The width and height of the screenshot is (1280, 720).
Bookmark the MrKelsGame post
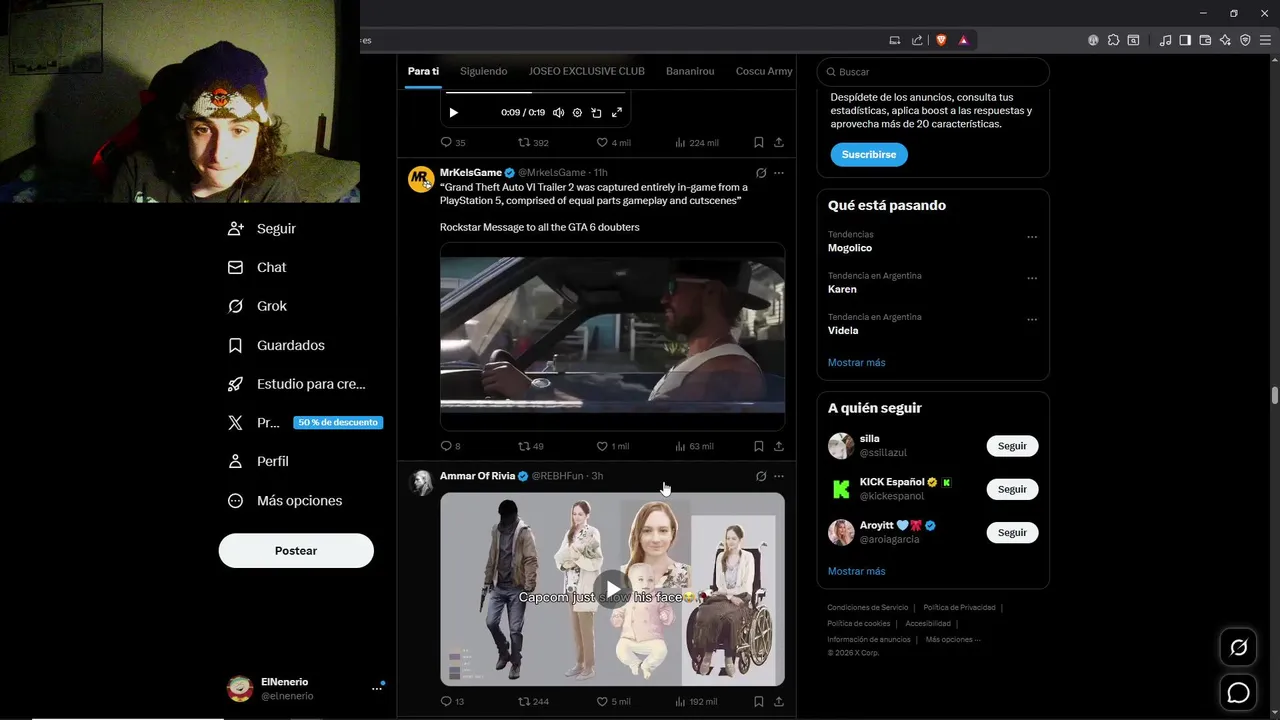click(x=759, y=446)
